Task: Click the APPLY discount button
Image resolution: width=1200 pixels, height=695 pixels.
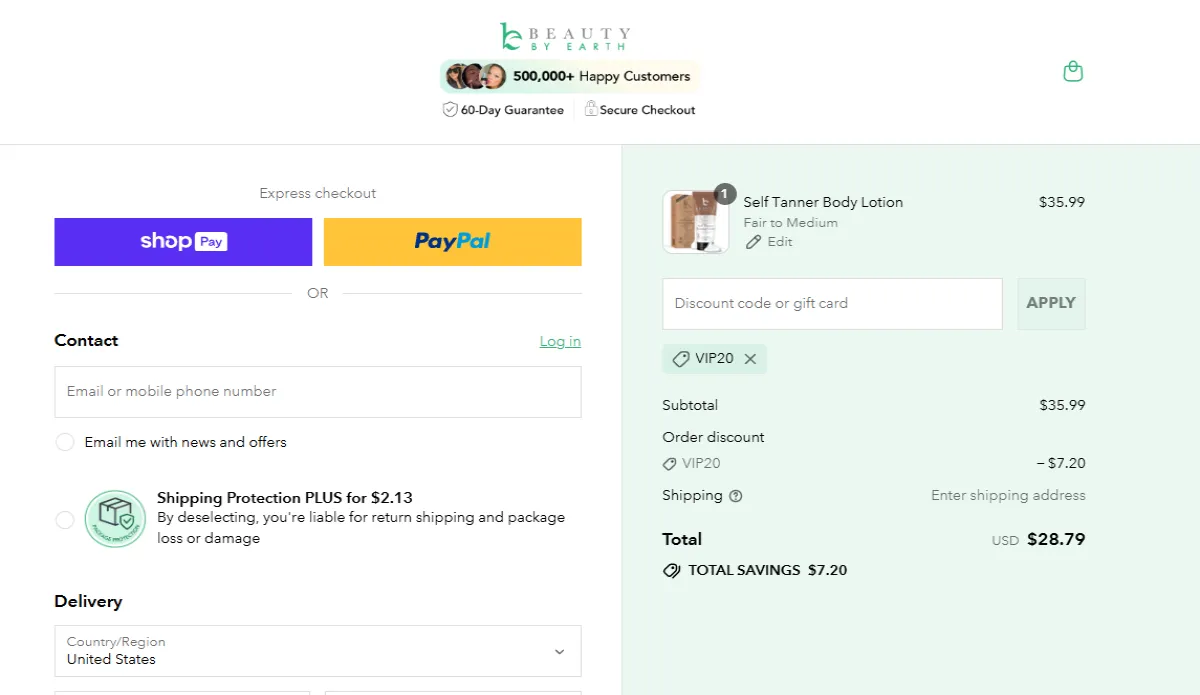Action: 1051,303
